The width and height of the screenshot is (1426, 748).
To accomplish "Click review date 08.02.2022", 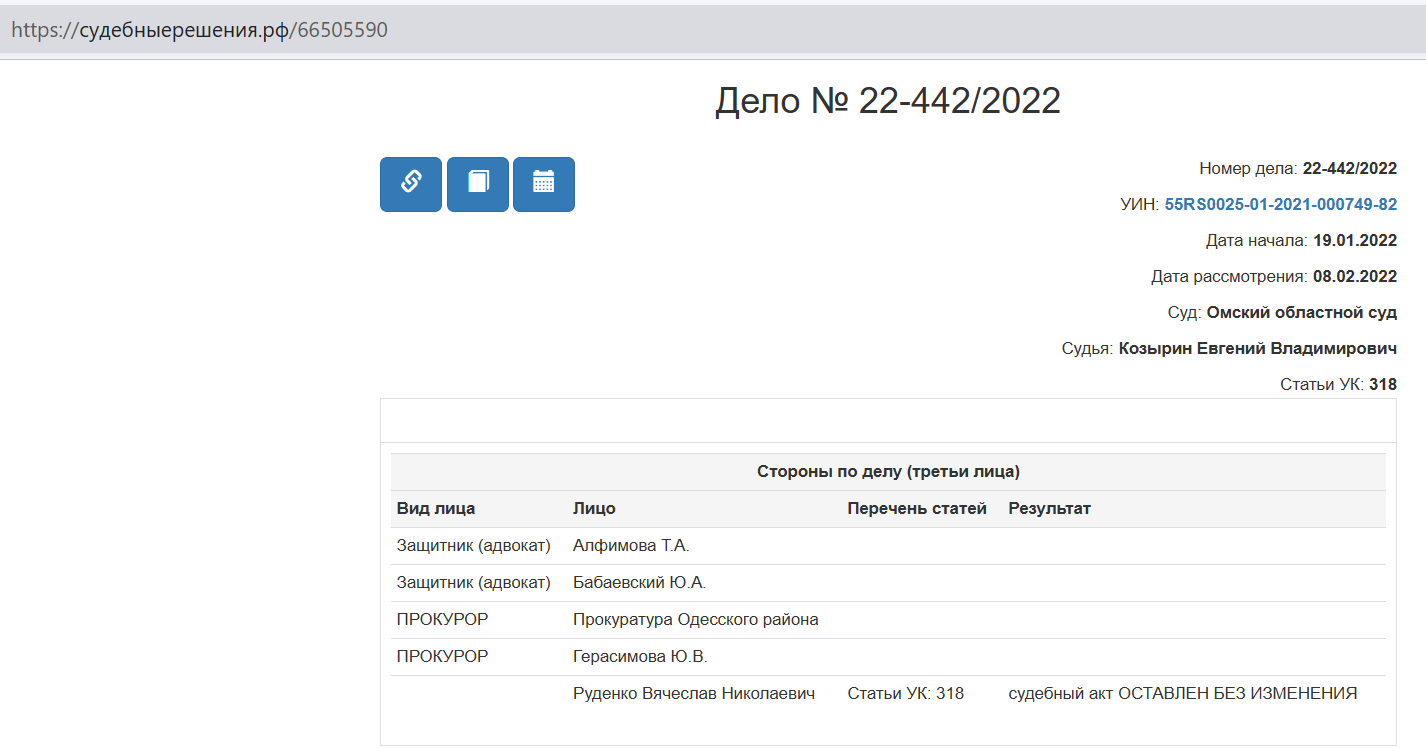I will (x=1355, y=277).
